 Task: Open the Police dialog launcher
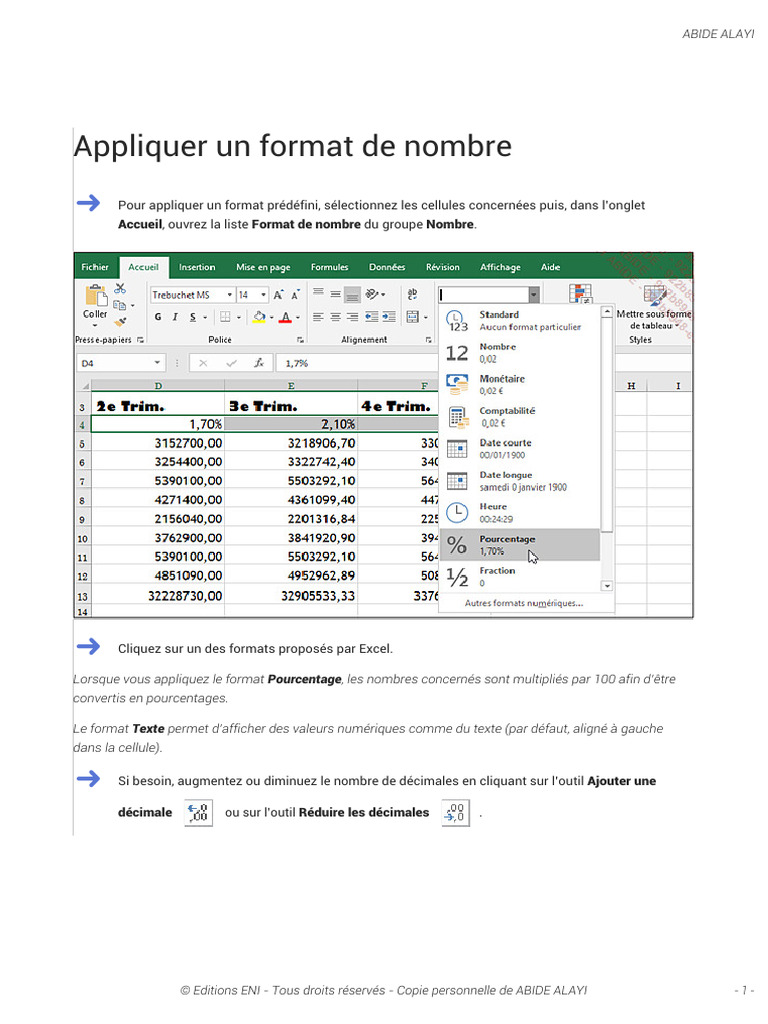[x=300, y=340]
